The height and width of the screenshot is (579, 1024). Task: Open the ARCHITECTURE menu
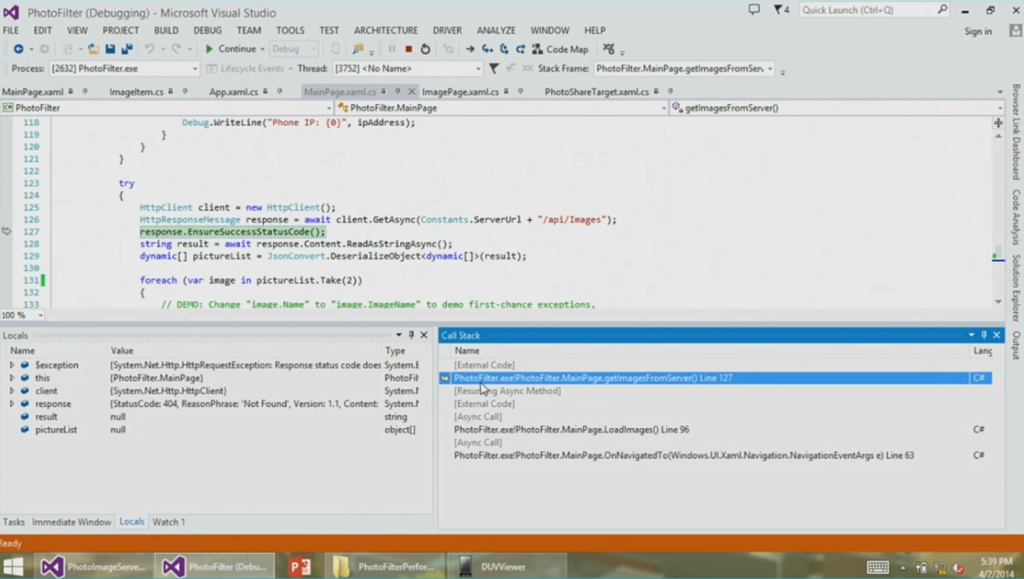tap(386, 30)
